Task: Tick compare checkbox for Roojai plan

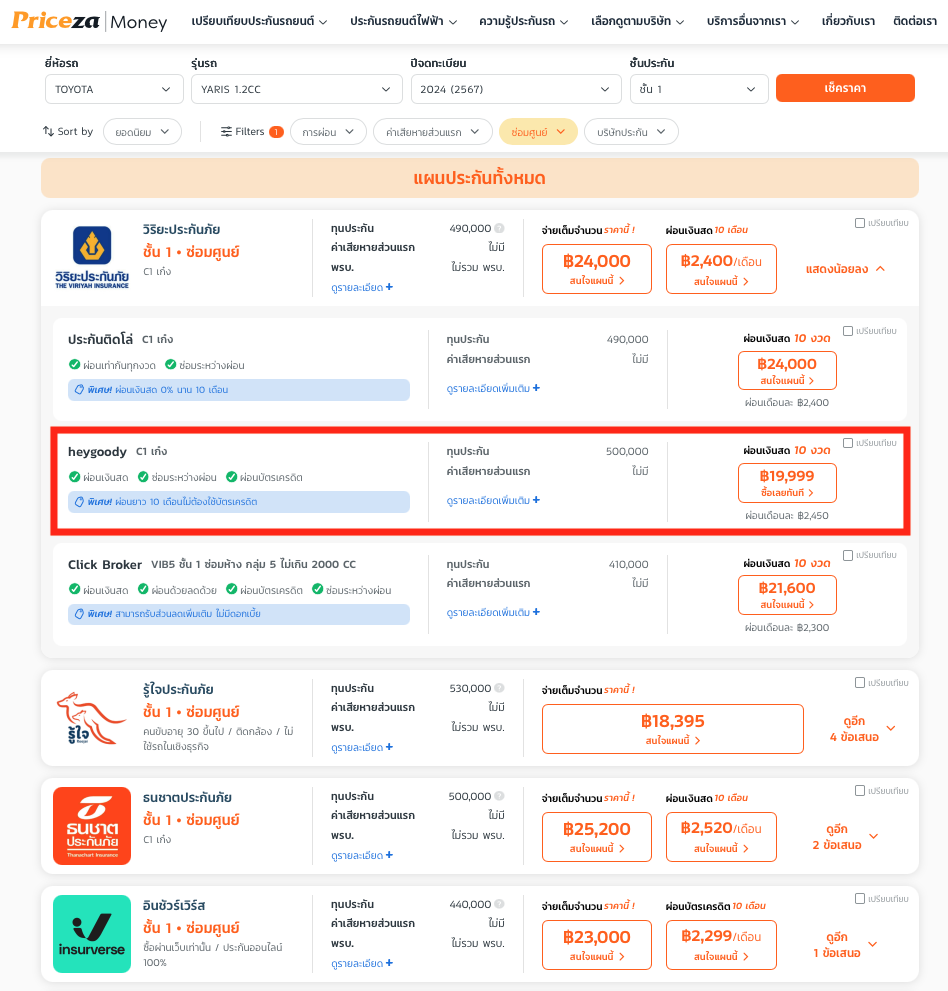Action: [x=860, y=682]
